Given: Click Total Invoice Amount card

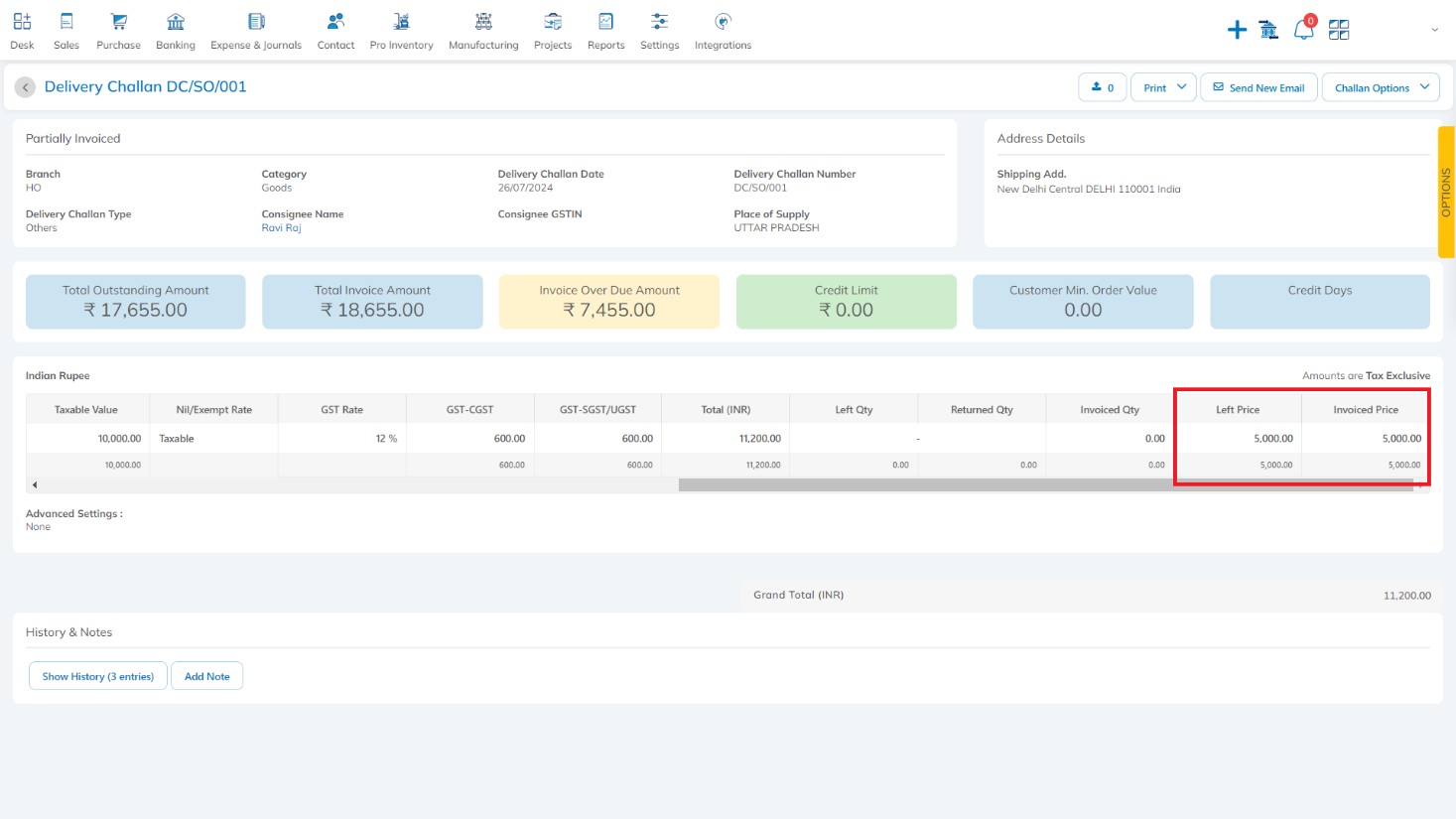Looking at the screenshot, I should pyautogui.click(x=372, y=302).
